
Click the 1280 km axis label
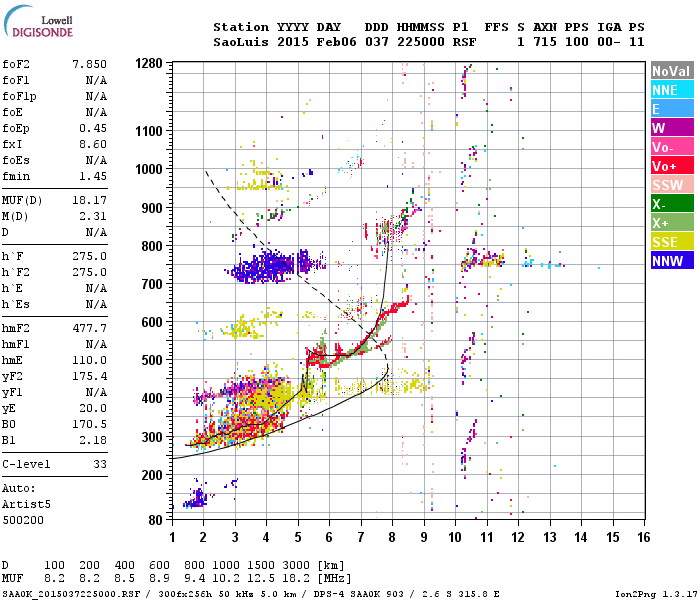click(x=149, y=63)
